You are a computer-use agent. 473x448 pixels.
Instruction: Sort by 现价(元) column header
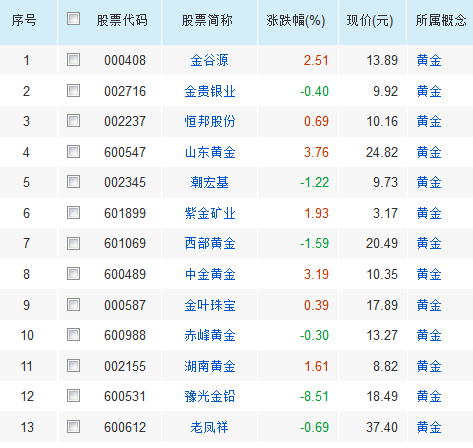point(370,21)
